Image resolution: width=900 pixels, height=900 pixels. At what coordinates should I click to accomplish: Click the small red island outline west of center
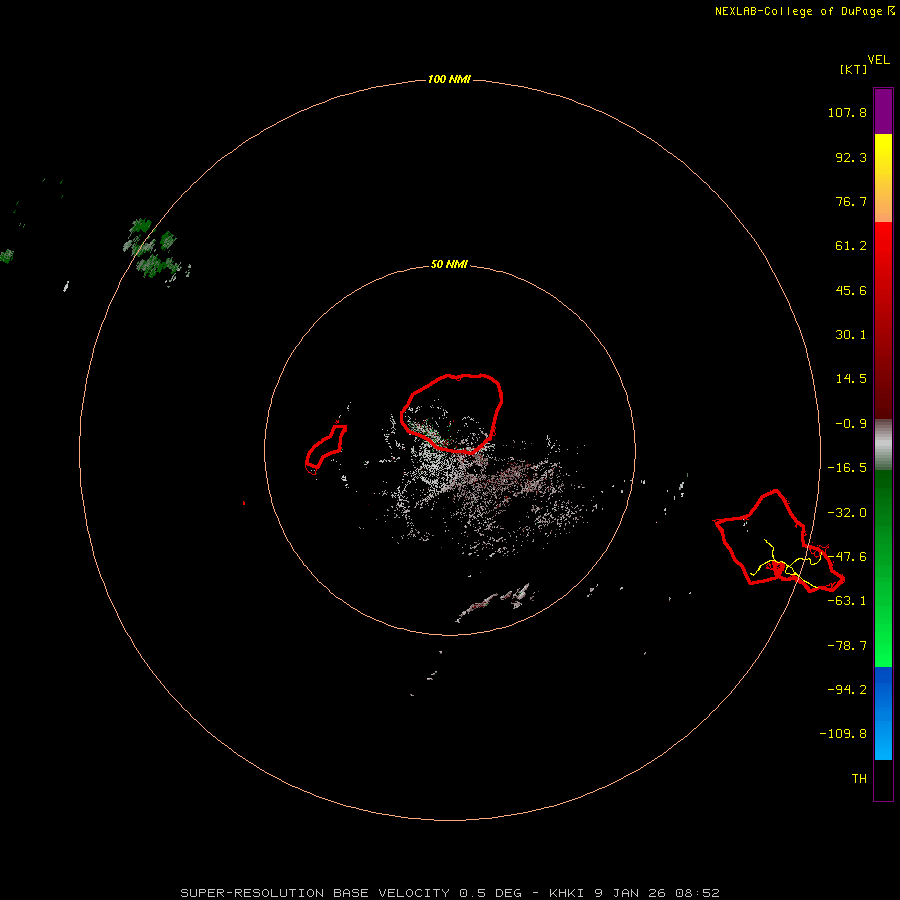coord(326,449)
